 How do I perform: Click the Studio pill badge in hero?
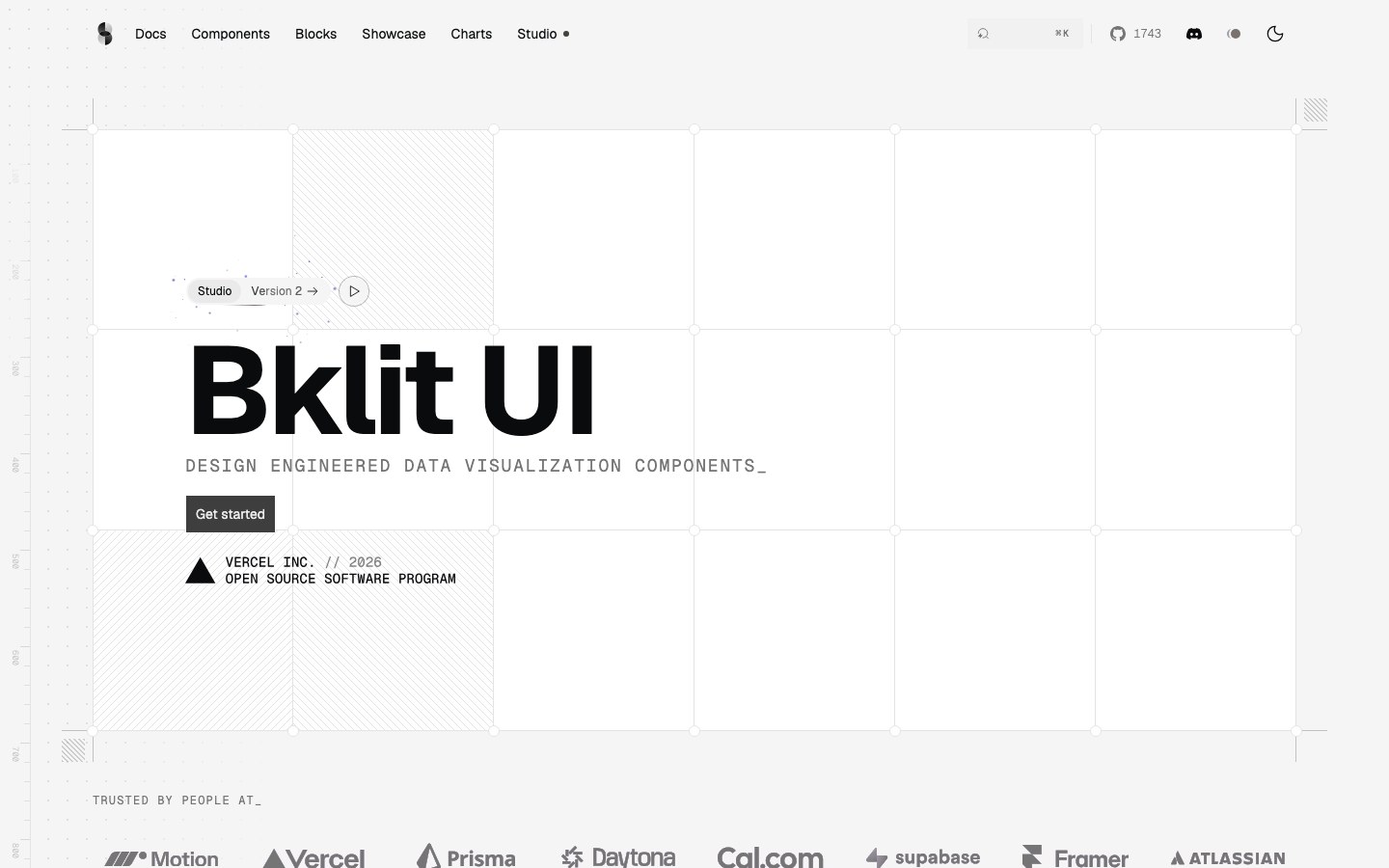214,291
